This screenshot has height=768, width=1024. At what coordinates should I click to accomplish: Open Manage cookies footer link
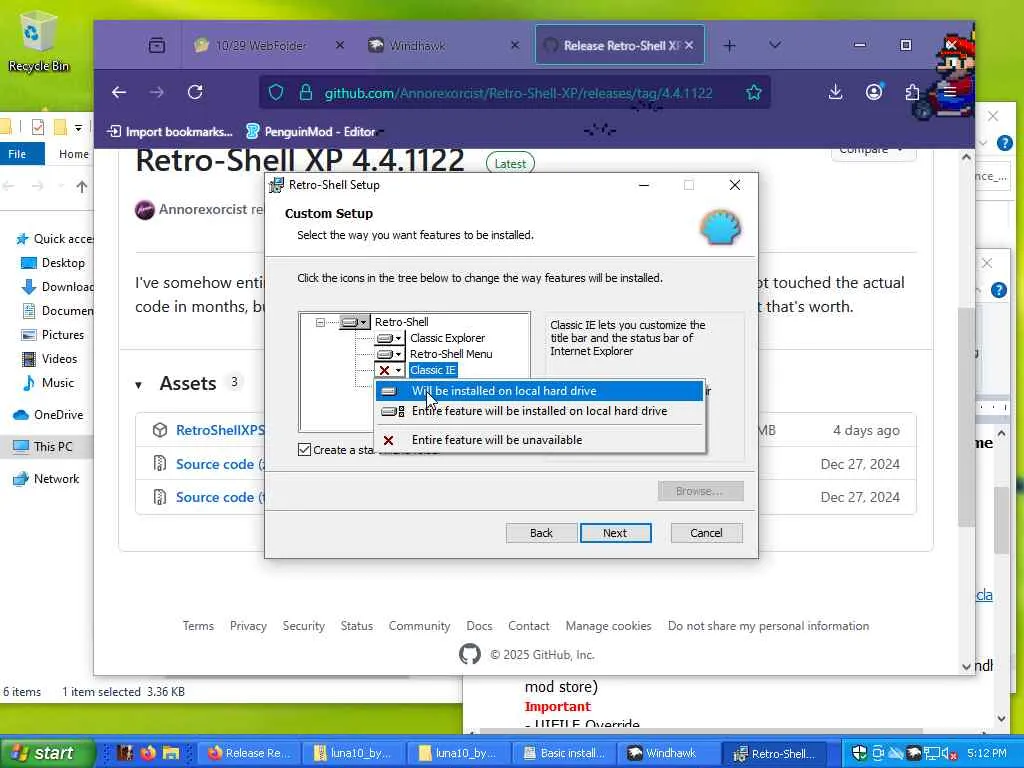point(608,626)
